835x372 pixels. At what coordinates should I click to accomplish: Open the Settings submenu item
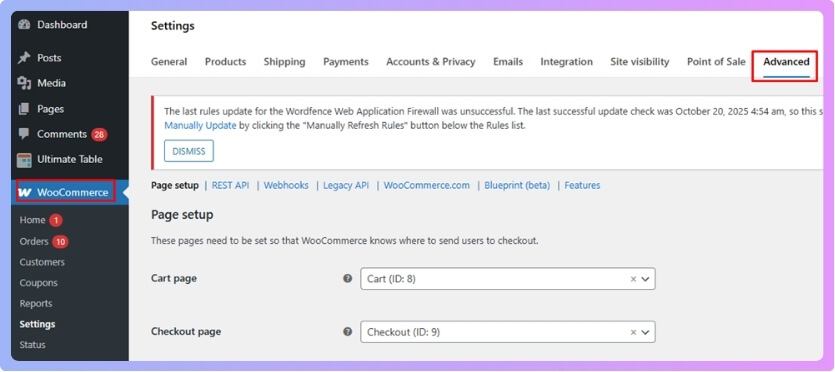[37, 324]
